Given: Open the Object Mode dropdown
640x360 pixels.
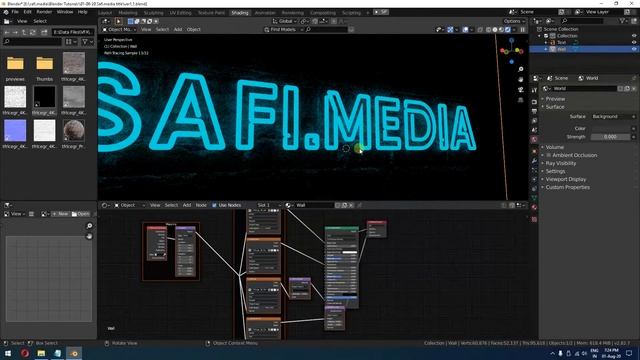Looking at the screenshot, I should tap(119, 29).
